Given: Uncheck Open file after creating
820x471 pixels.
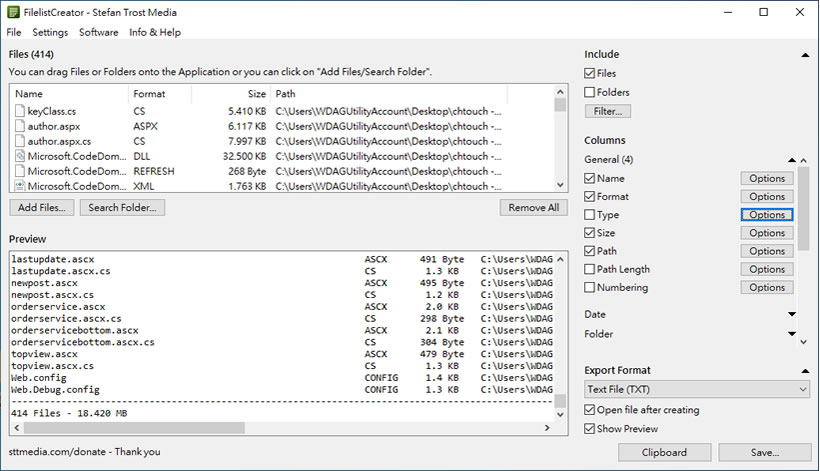Looking at the screenshot, I should (590, 410).
